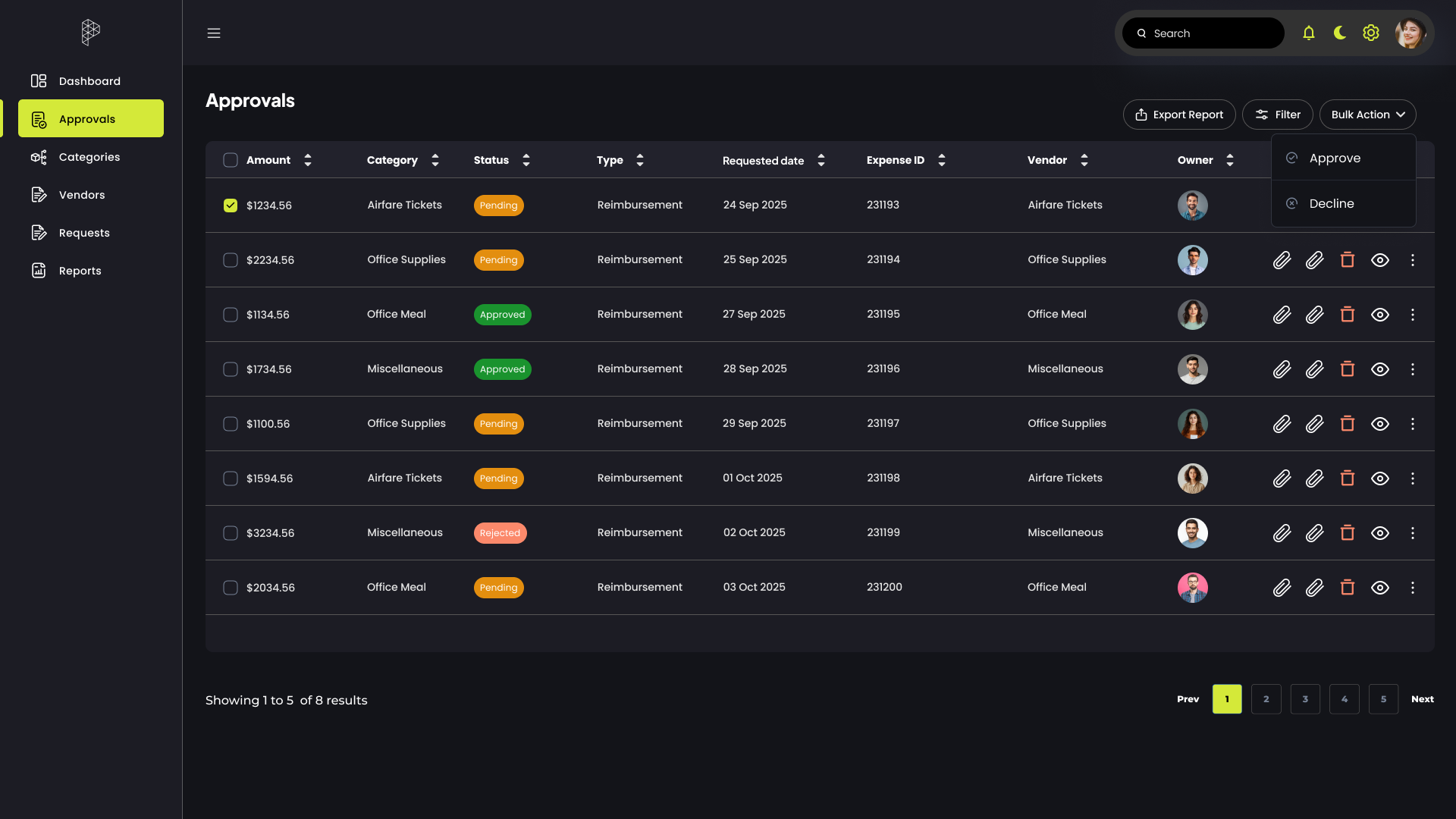Check the select-all checkbox in table header
The height and width of the screenshot is (819, 1456).
click(231, 160)
